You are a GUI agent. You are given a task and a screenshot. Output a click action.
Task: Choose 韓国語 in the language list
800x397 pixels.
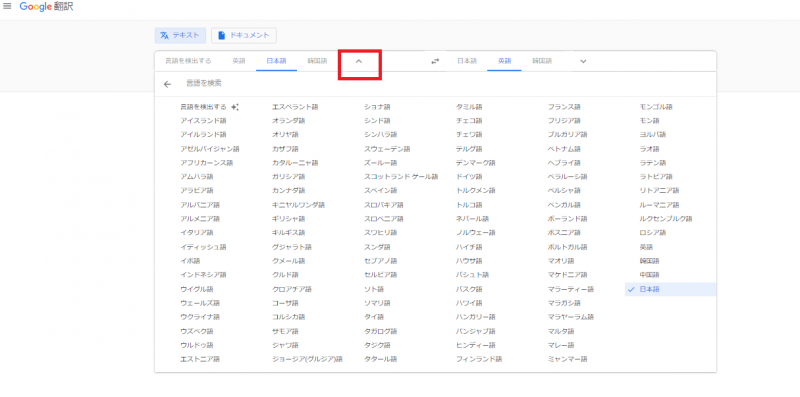click(x=649, y=261)
